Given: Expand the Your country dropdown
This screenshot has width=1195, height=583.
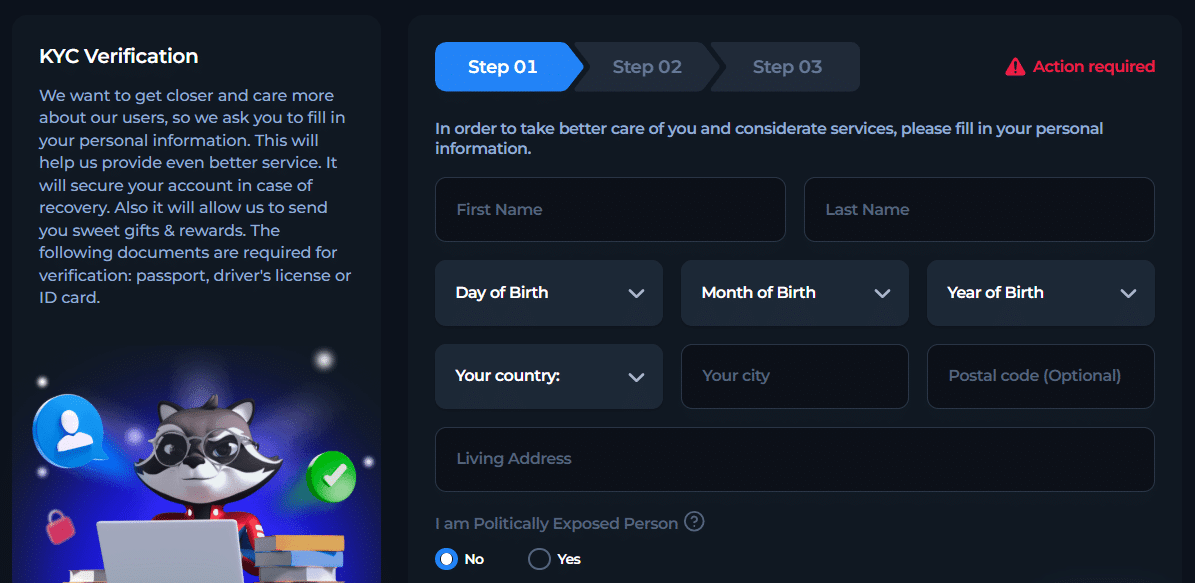Looking at the screenshot, I should coord(548,376).
